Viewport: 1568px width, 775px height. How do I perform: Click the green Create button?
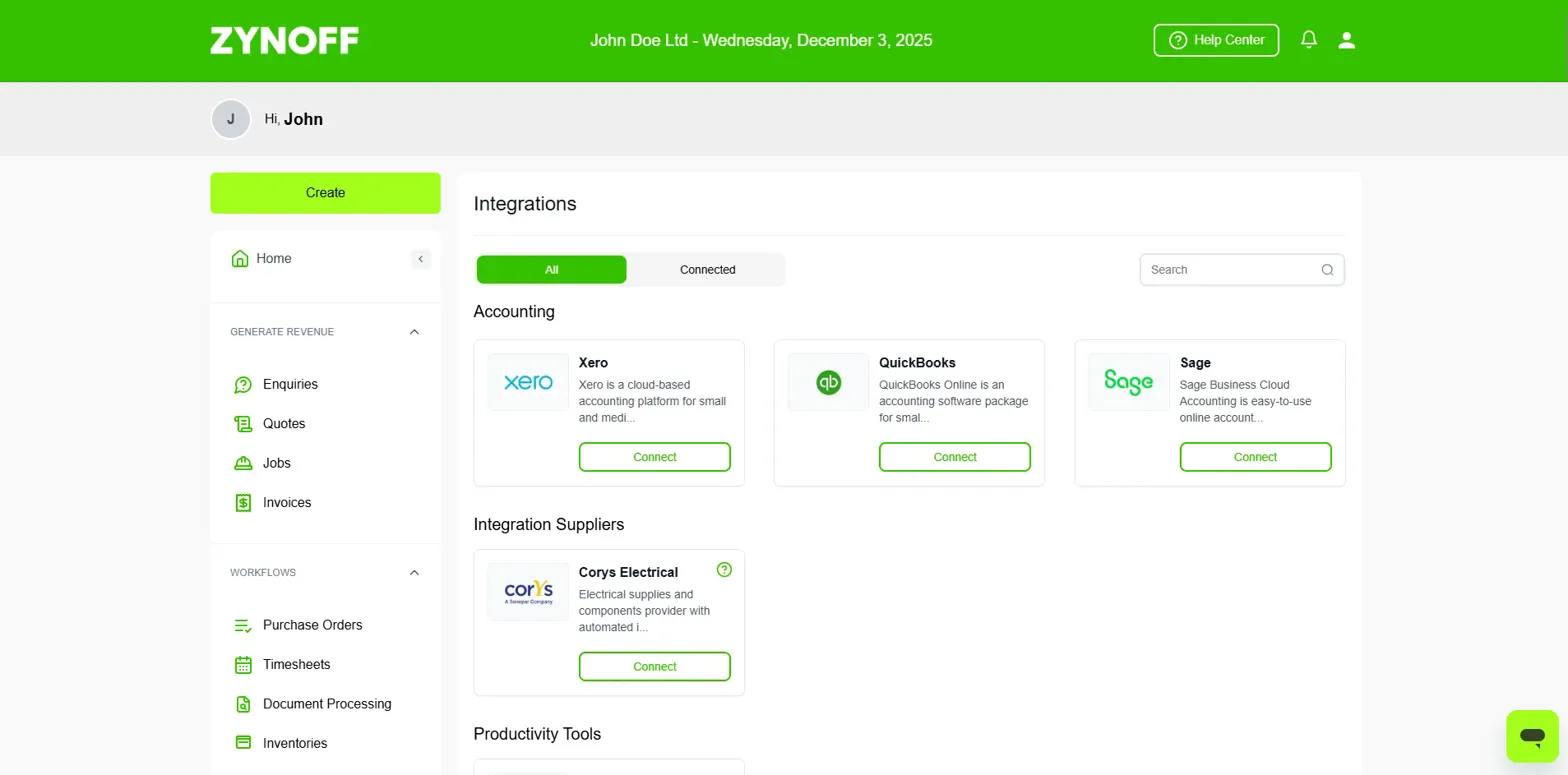pos(325,193)
